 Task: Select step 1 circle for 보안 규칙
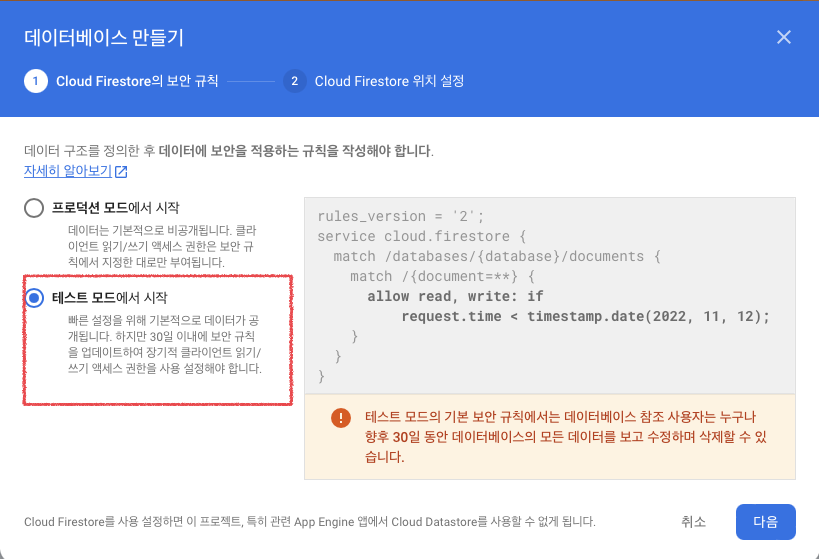coord(36,81)
